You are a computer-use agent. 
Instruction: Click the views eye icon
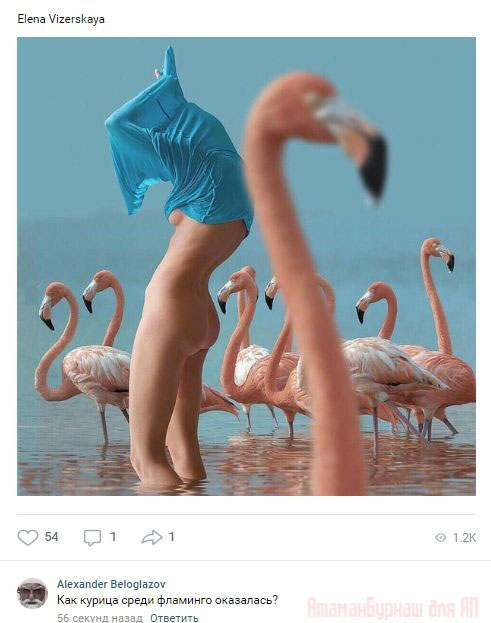pyautogui.click(x=441, y=538)
